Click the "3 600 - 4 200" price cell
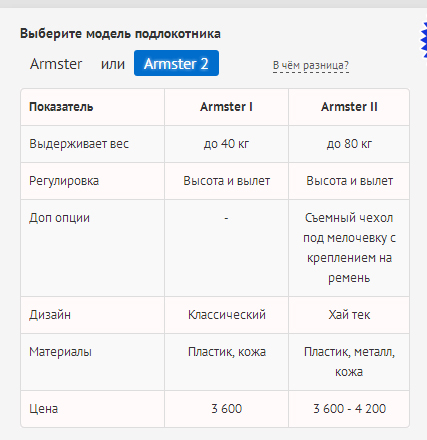This screenshot has width=427, height=440. click(349, 409)
